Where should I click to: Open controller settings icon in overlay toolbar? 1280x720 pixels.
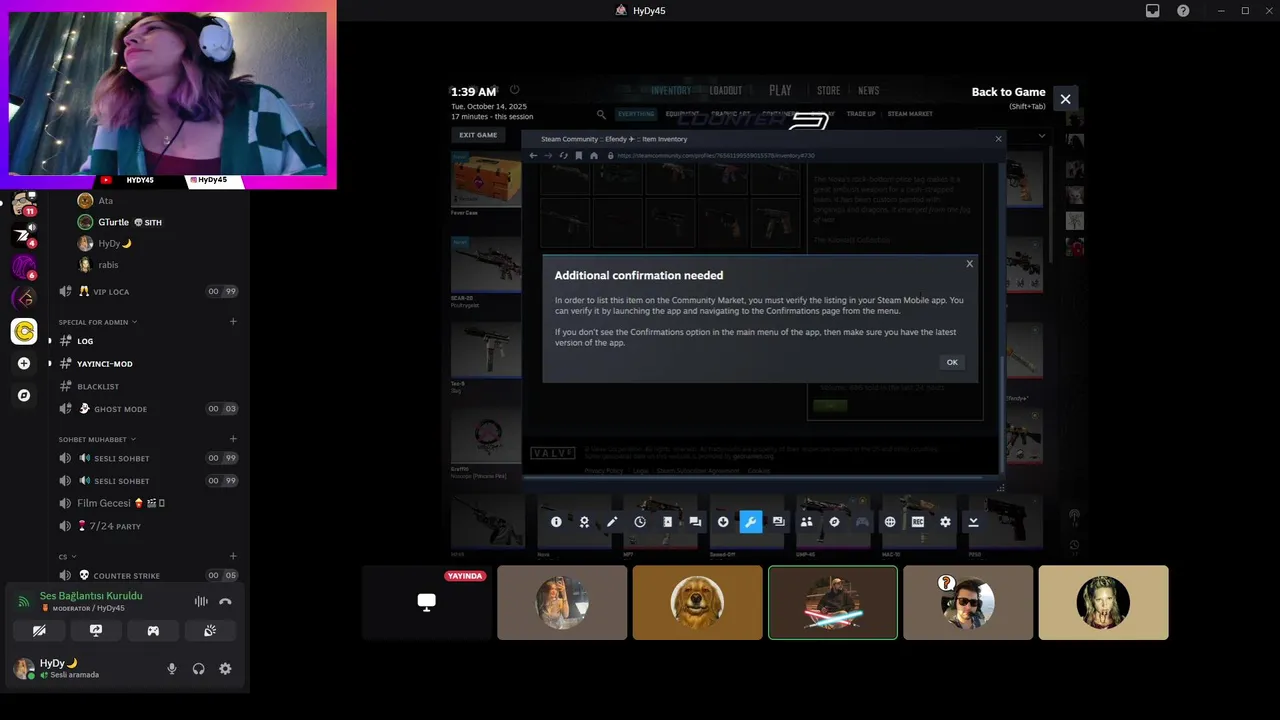click(x=862, y=522)
